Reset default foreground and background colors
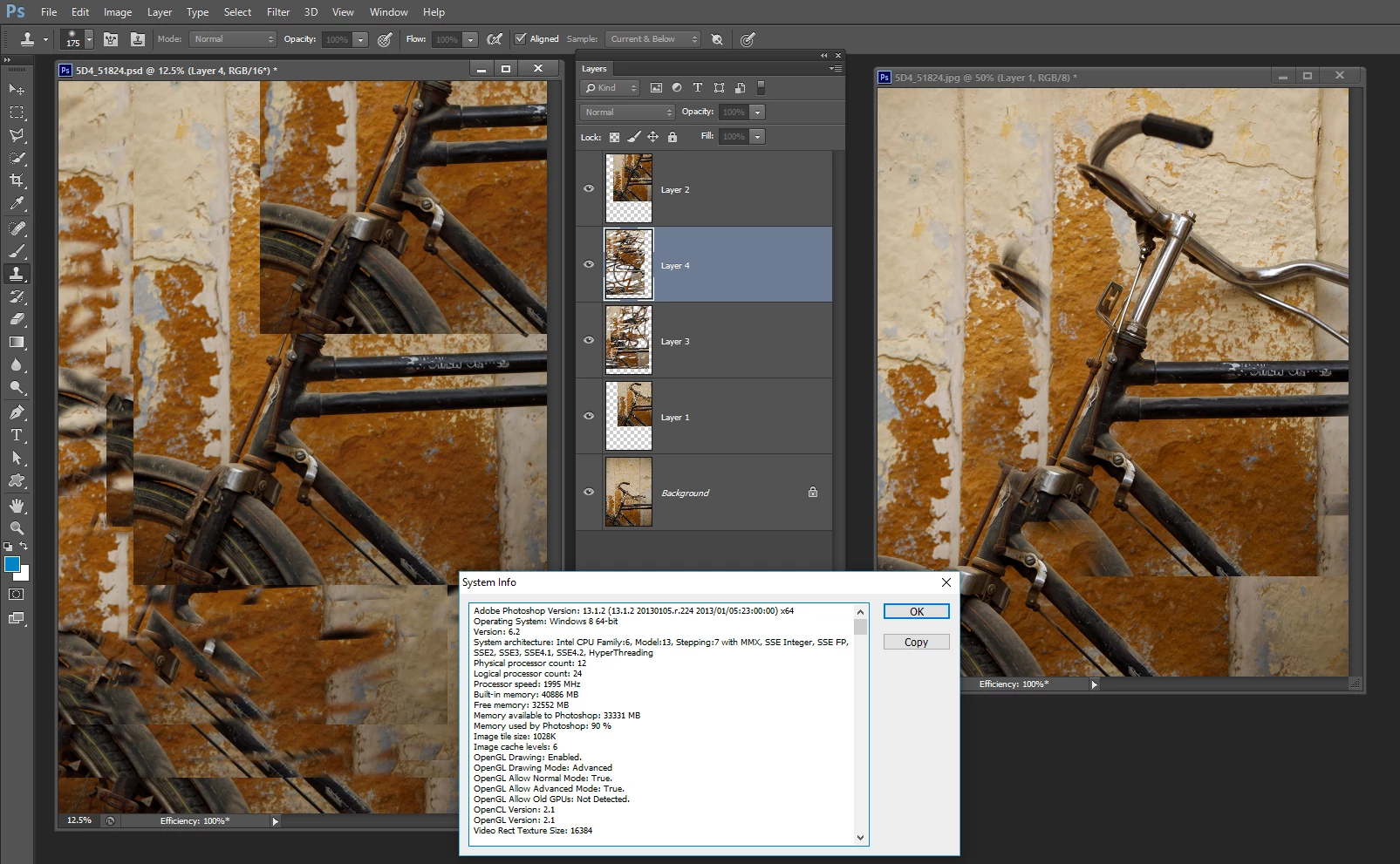The height and width of the screenshot is (864, 1400). click(x=8, y=547)
